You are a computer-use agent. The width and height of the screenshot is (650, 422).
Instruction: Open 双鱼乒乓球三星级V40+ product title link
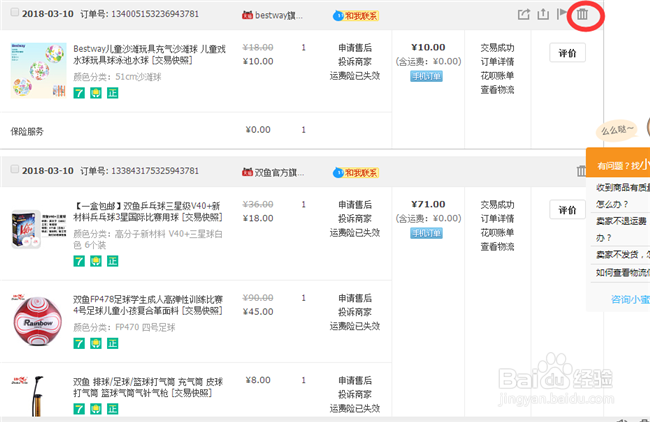point(148,211)
